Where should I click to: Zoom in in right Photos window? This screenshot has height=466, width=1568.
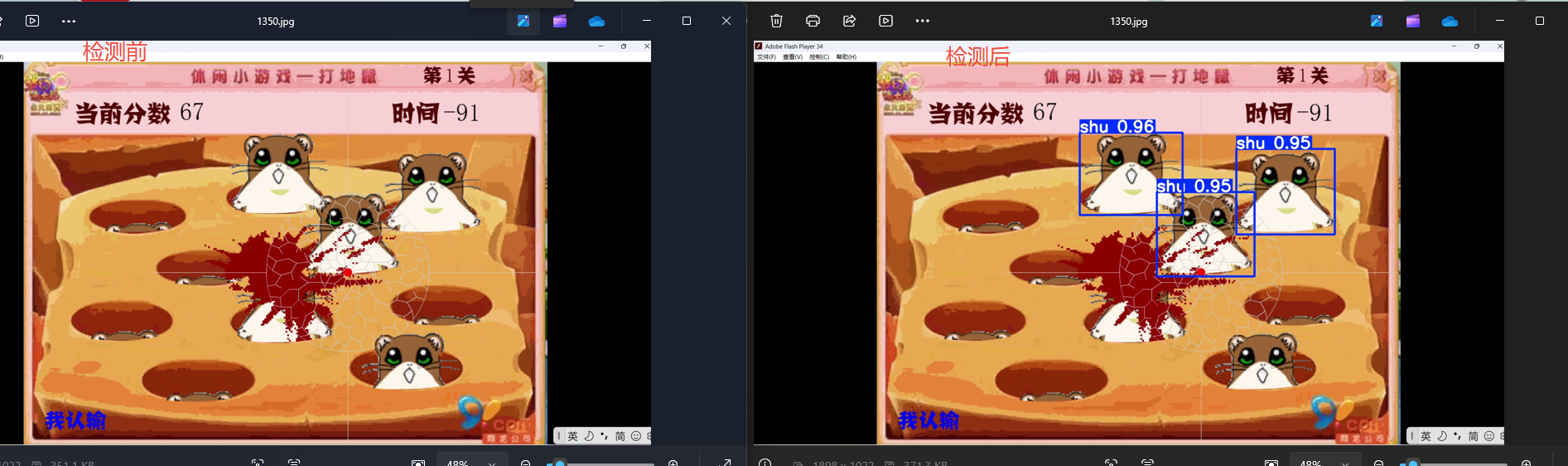pos(1526,462)
